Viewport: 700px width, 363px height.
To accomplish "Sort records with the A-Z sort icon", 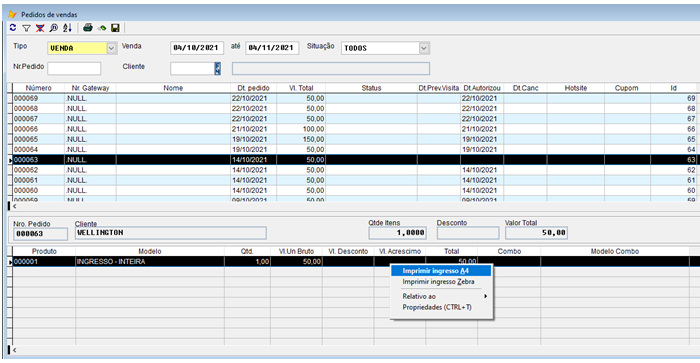I will (x=67, y=28).
